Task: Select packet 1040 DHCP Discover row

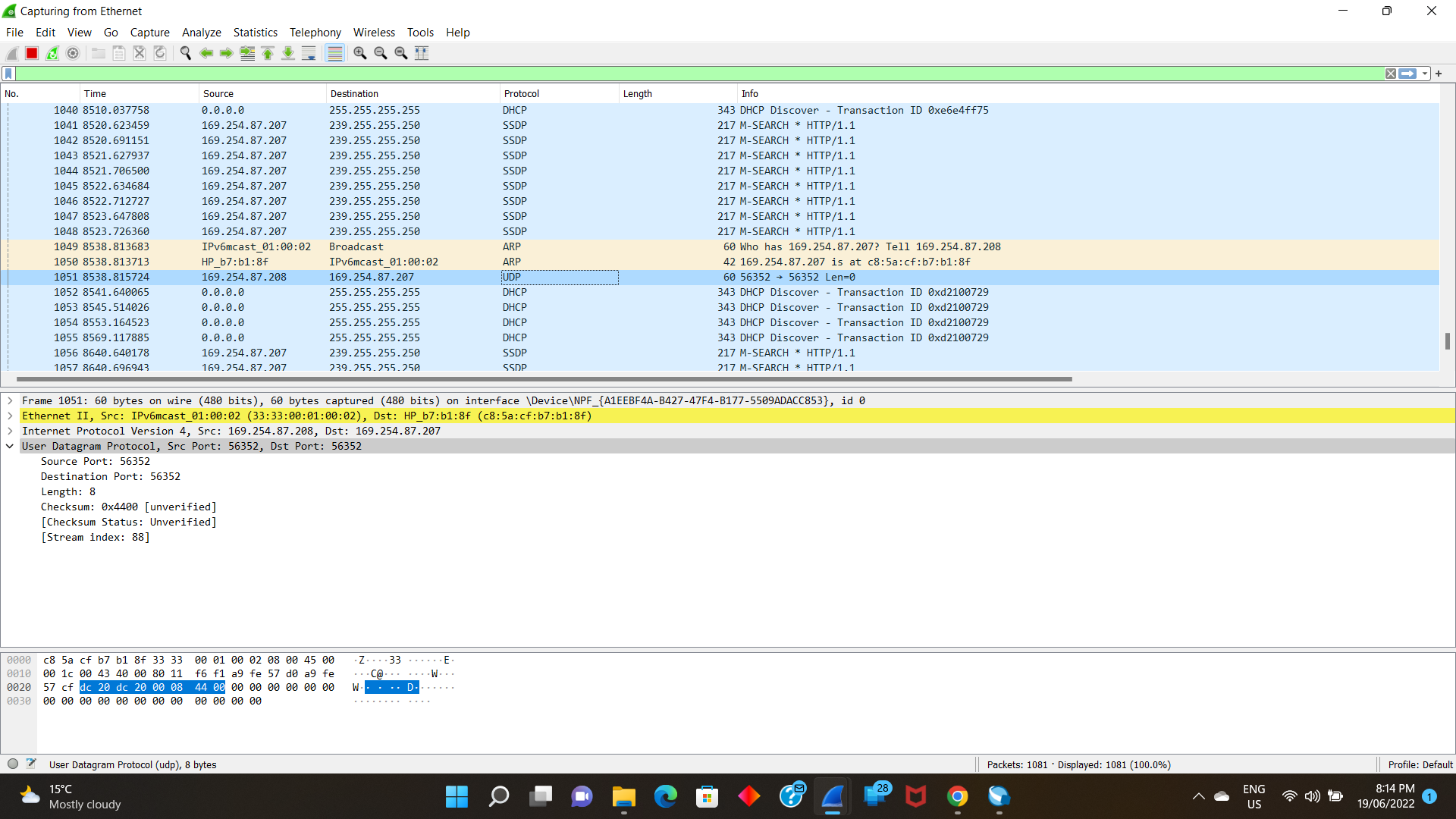Action: [720, 110]
